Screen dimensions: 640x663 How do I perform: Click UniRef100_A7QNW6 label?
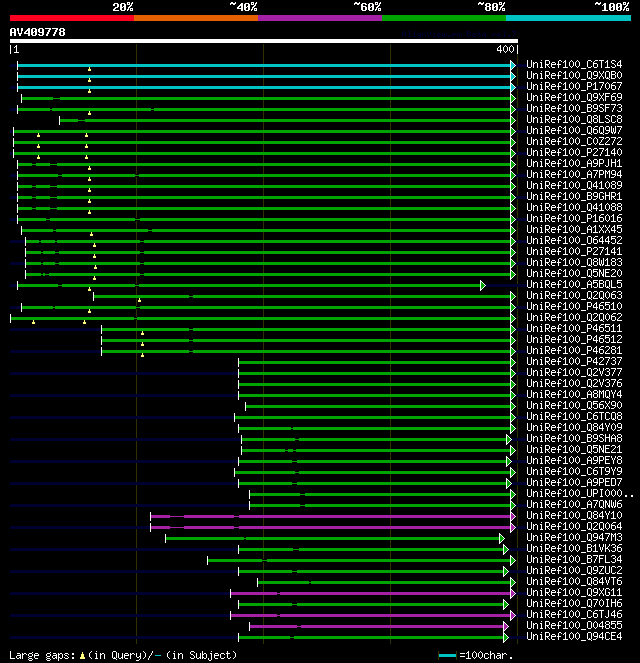click(x=574, y=504)
